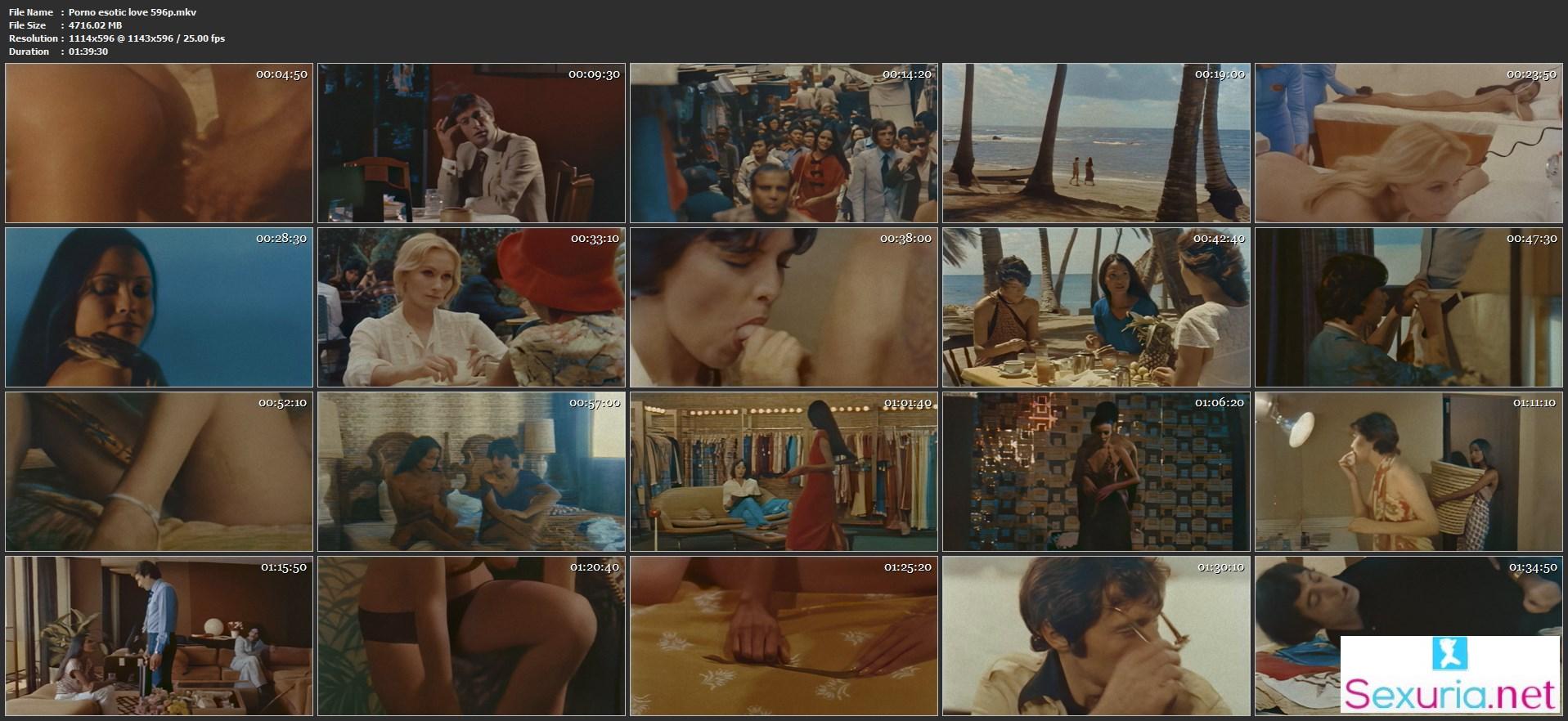Select the patterned wall frame at 01:06:20
Screen dimensions: 1568x721
pyautogui.click(x=1096, y=472)
